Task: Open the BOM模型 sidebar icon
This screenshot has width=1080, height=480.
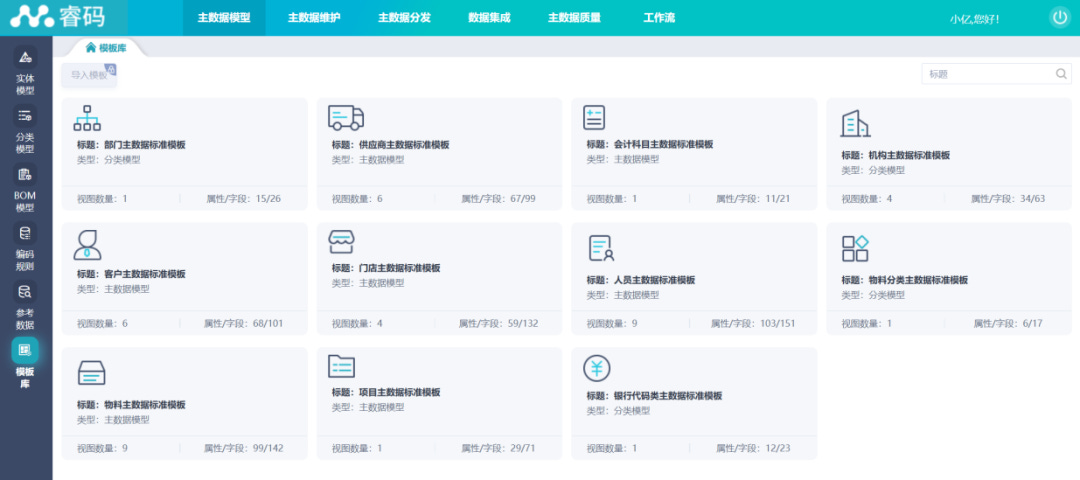Action: coord(25,174)
